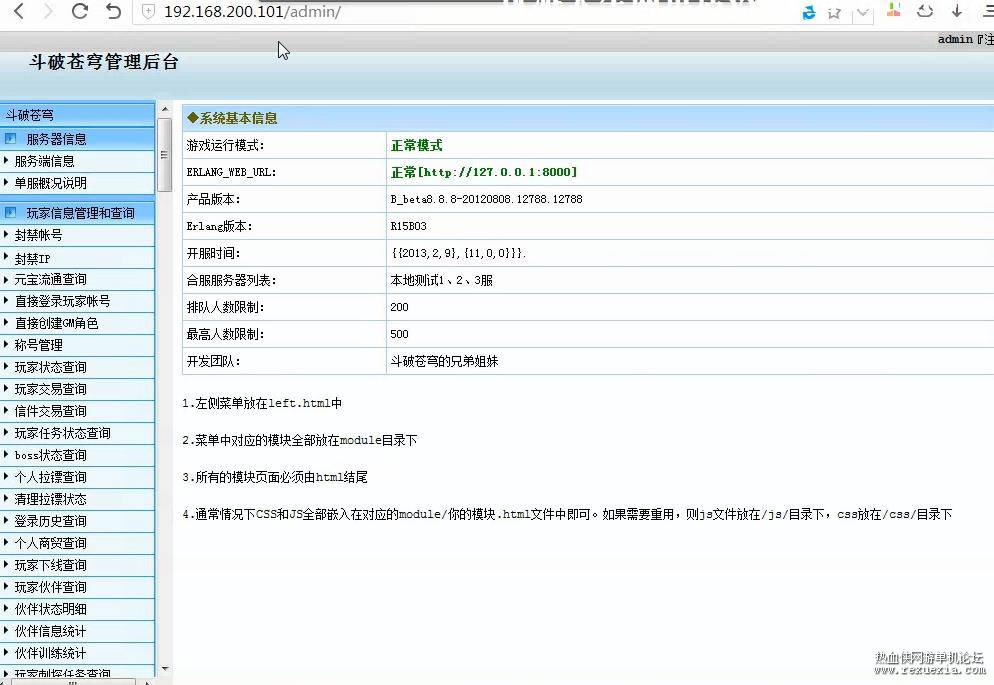Viewport: 994px width, 685px height.
Task: Click the favorites star icon
Action: pyautogui.click(x=834, y=13)
